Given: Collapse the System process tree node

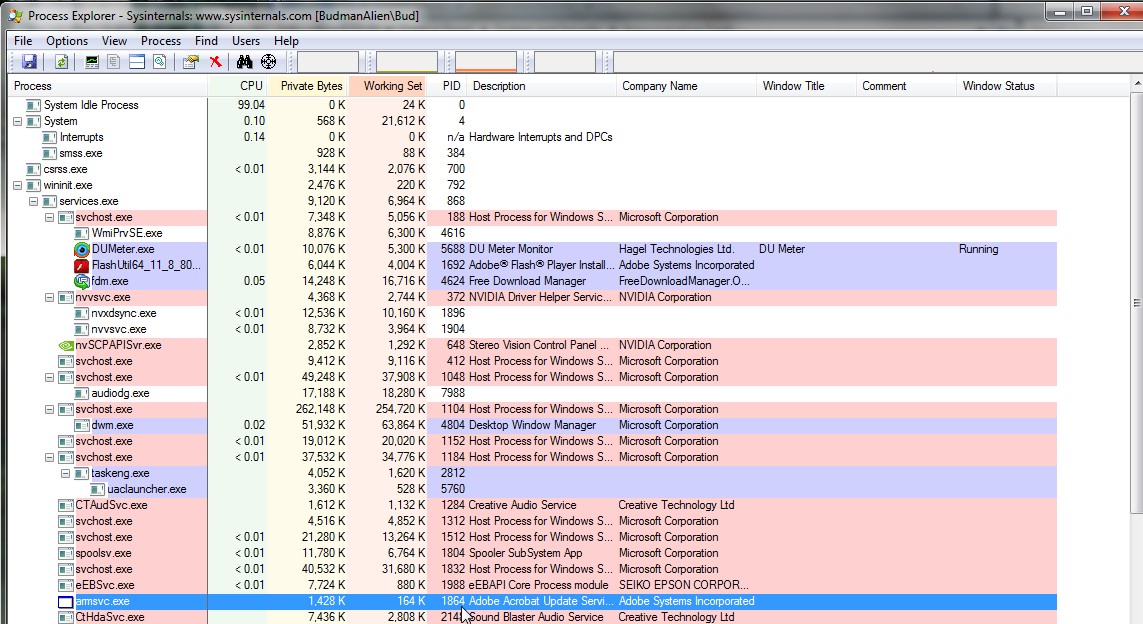Looking at the screenshot, I should [17, 122].
